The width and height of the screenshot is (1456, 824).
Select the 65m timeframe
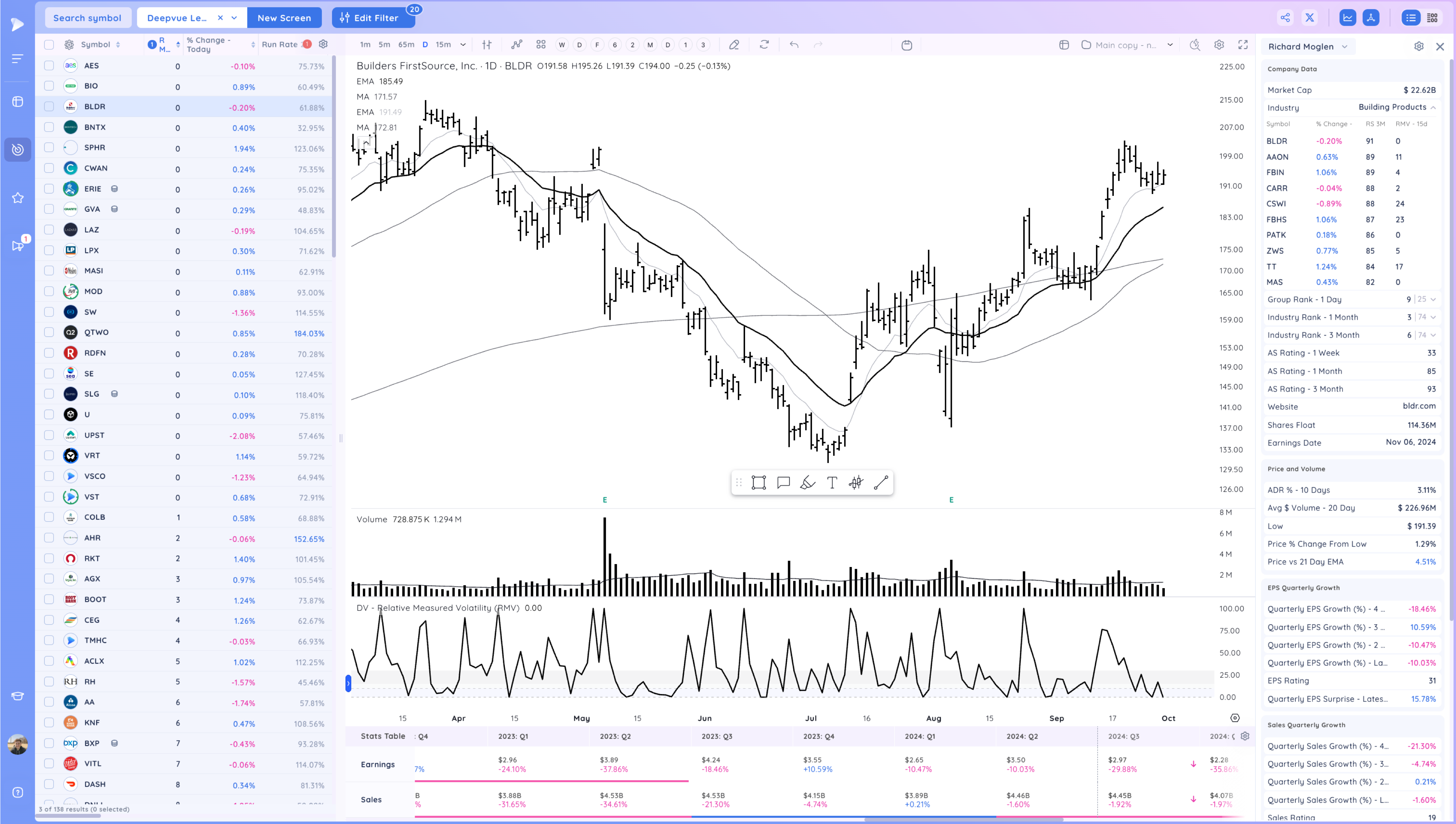coord(406,45)
